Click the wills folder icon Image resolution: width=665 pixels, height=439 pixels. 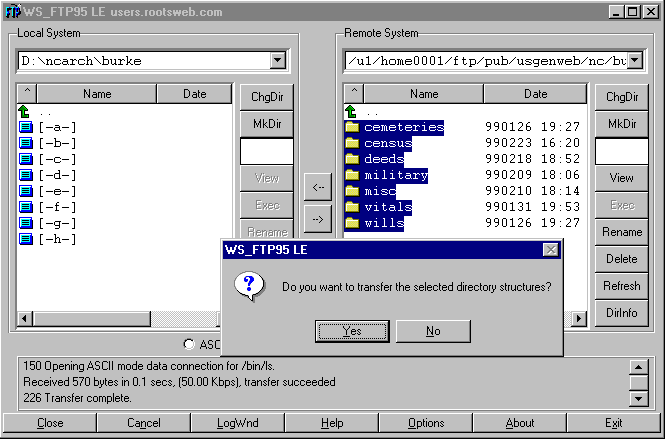352,223
